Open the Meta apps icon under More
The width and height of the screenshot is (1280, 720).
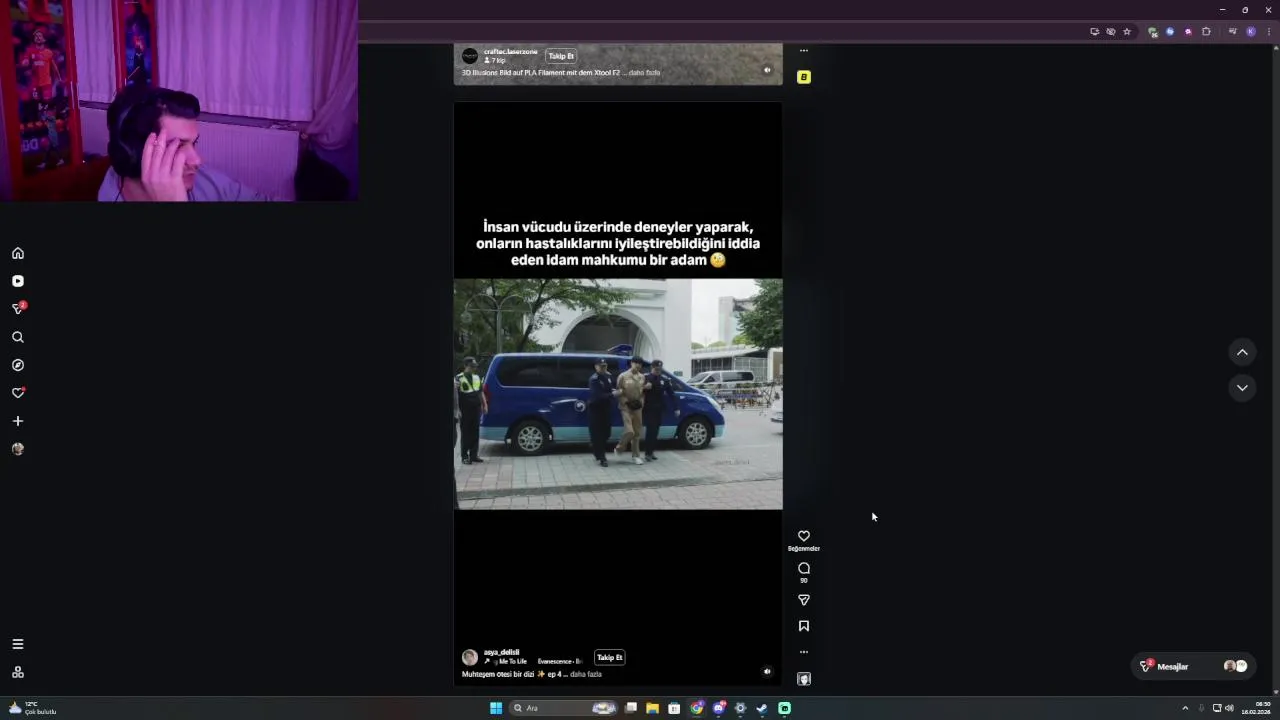18,672
